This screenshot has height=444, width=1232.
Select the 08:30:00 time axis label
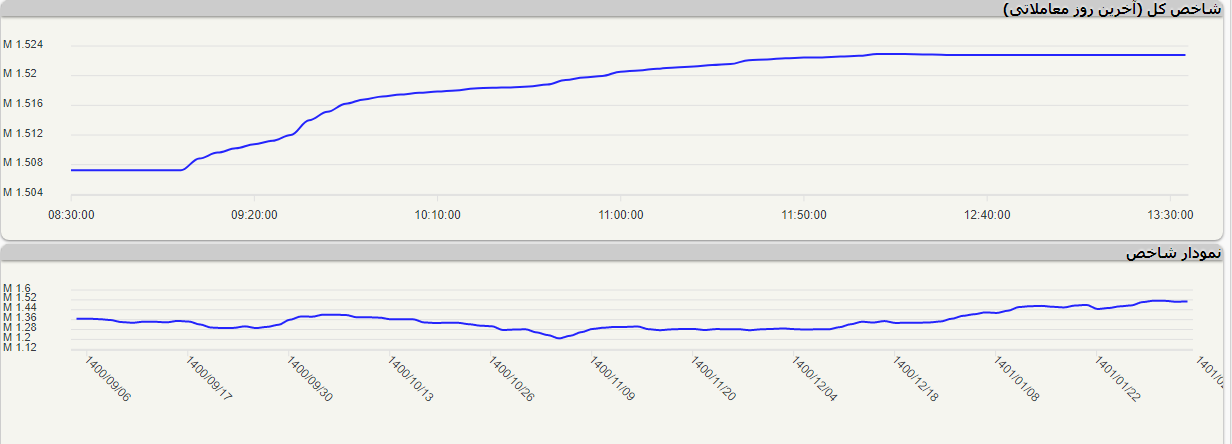pyautogui.click(x=72, y=215)
